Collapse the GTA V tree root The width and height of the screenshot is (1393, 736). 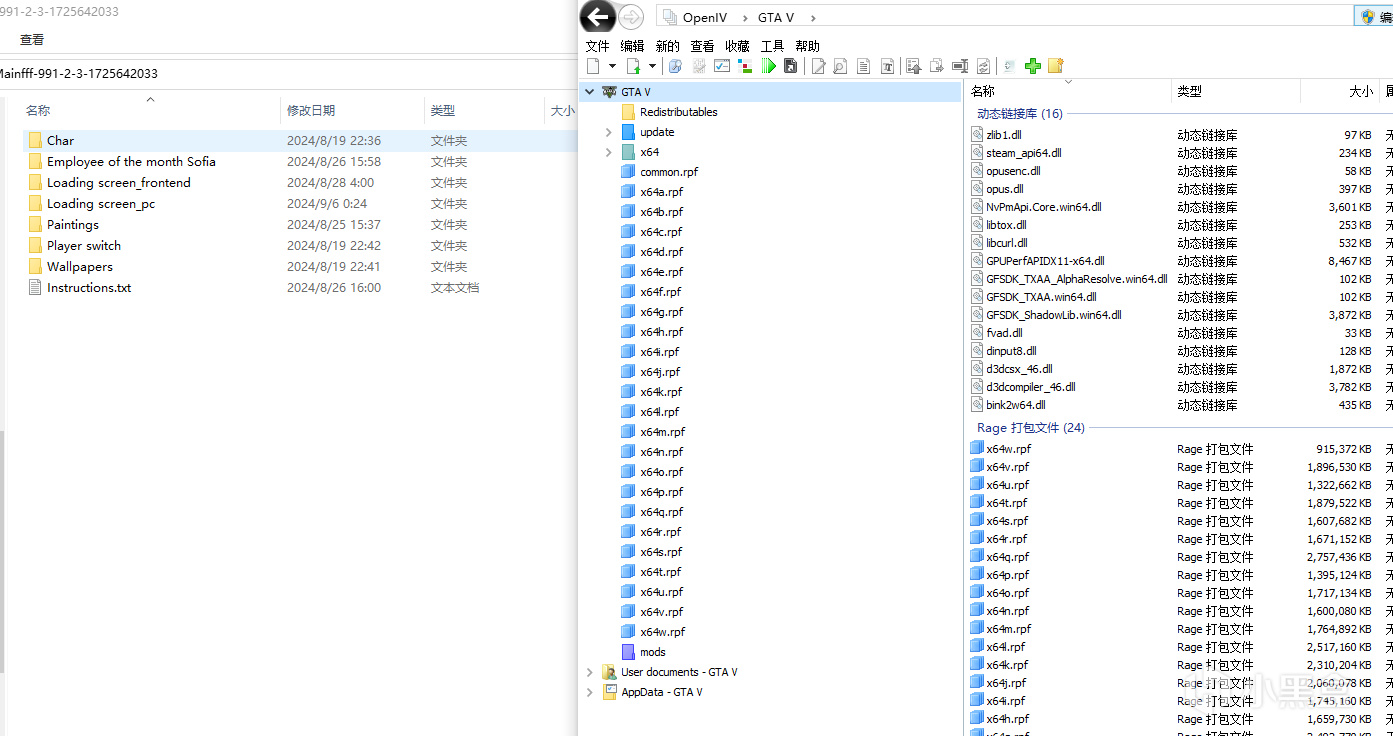point(589,92)
